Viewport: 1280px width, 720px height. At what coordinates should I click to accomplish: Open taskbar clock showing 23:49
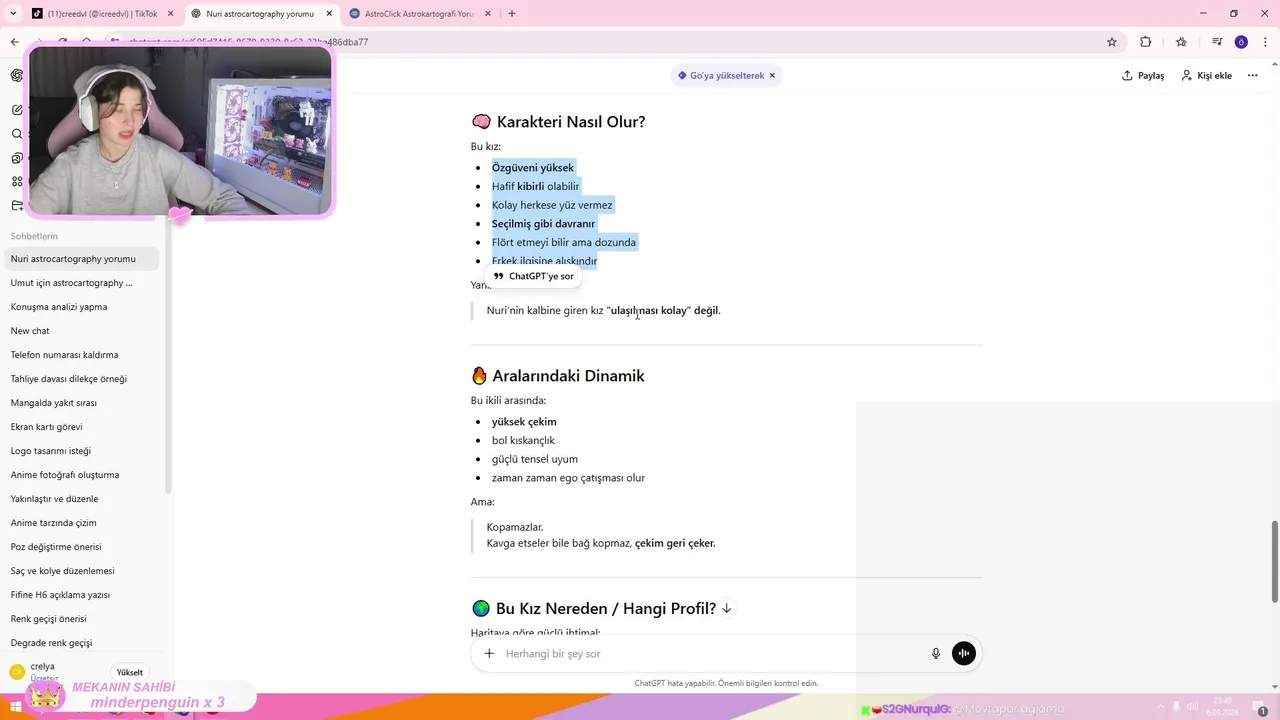coord(1223,706)
